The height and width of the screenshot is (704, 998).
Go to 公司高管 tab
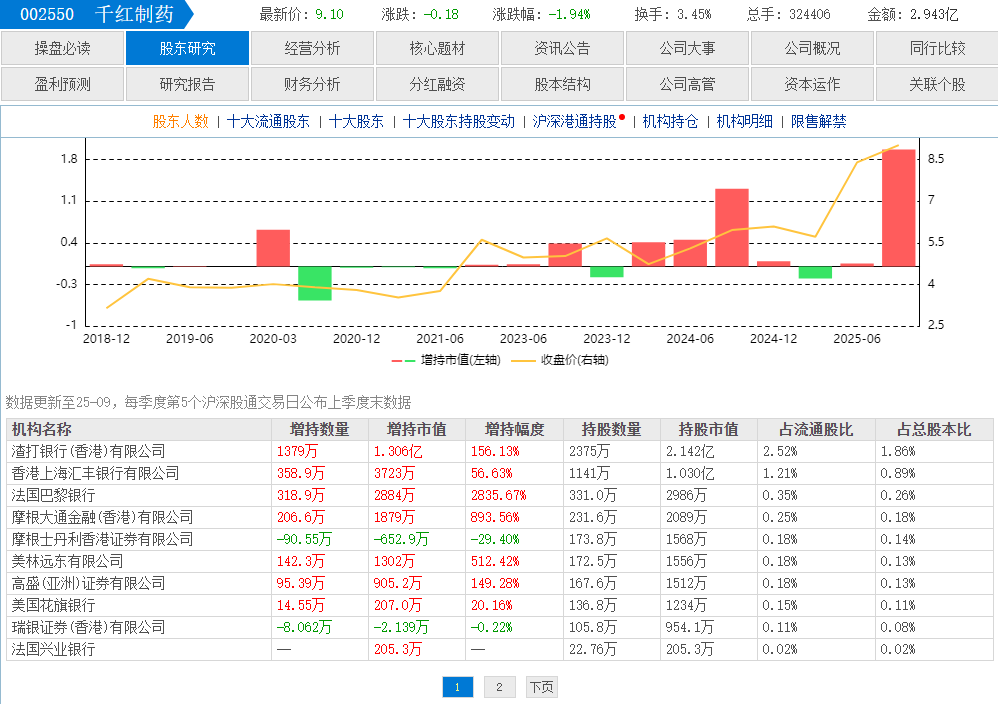687,84
